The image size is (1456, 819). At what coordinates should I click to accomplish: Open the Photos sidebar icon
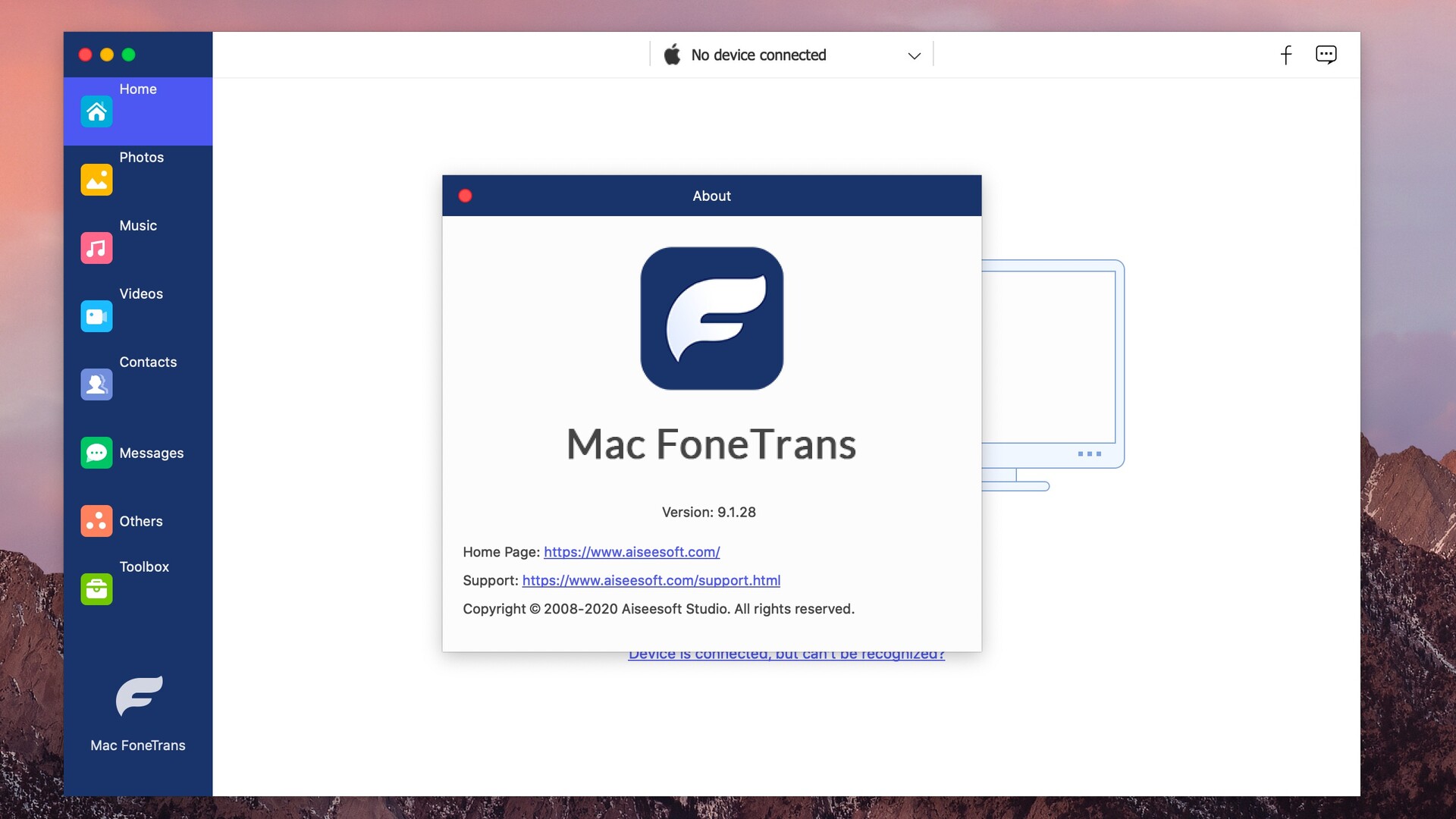tap(96, 180)
